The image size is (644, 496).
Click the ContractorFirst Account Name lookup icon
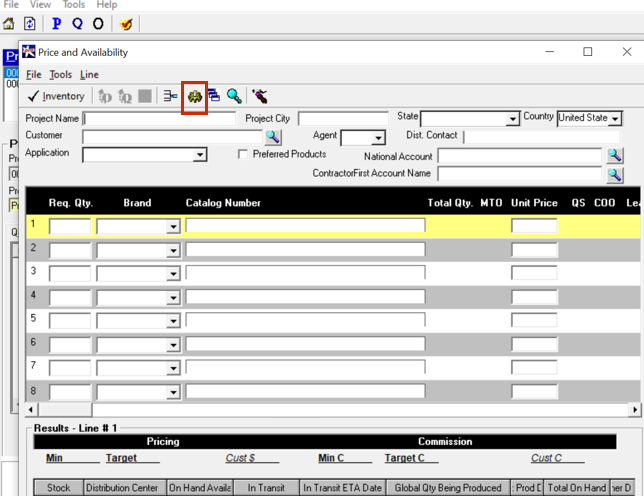[x=615, y=175]
